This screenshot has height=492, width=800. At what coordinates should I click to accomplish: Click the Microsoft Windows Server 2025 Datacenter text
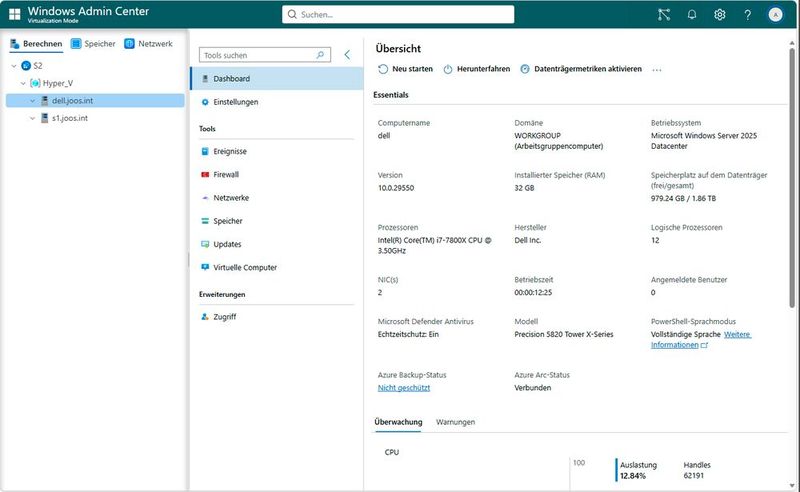point(704,141)
